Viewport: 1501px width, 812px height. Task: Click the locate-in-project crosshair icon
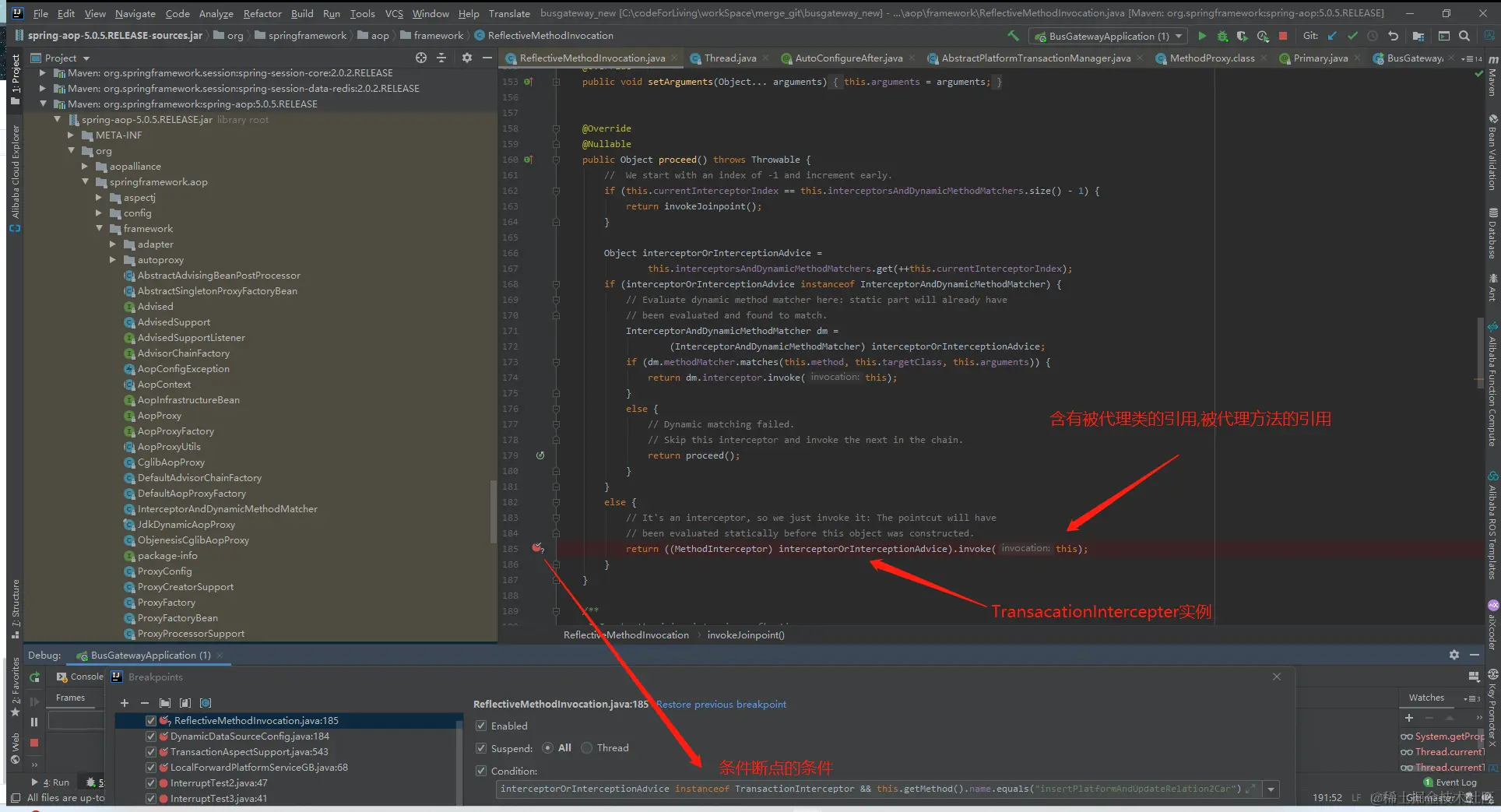click(421, 58)
